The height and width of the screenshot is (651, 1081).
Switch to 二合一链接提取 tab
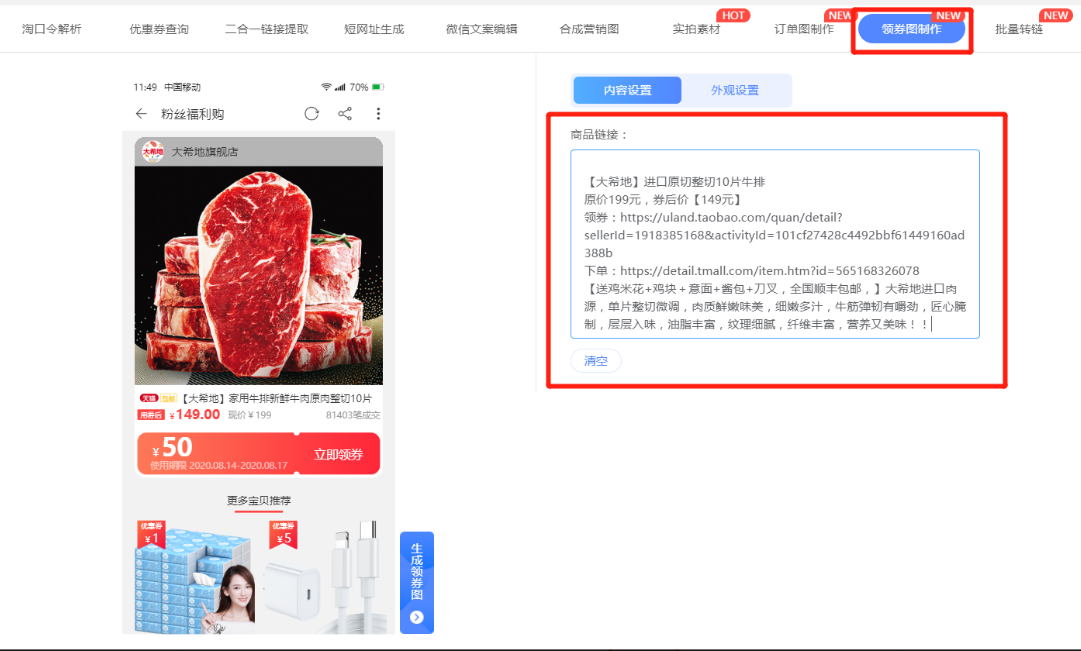click(x=267, y=29)
